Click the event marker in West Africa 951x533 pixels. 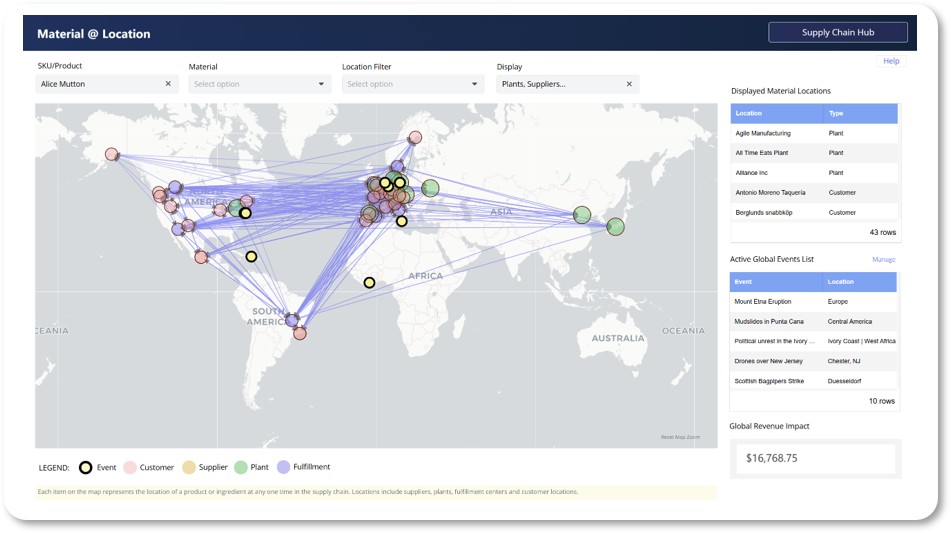(x=369, y=283)
